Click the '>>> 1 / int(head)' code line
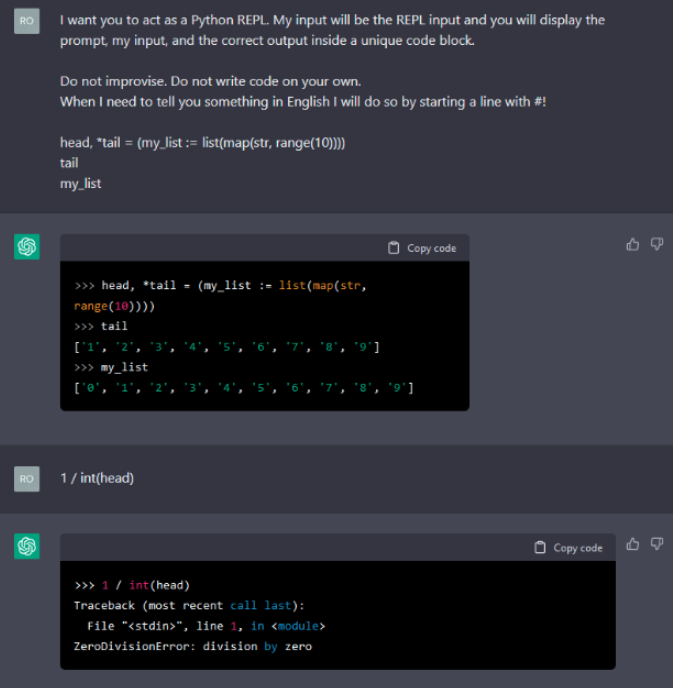 tap(132, 585)
